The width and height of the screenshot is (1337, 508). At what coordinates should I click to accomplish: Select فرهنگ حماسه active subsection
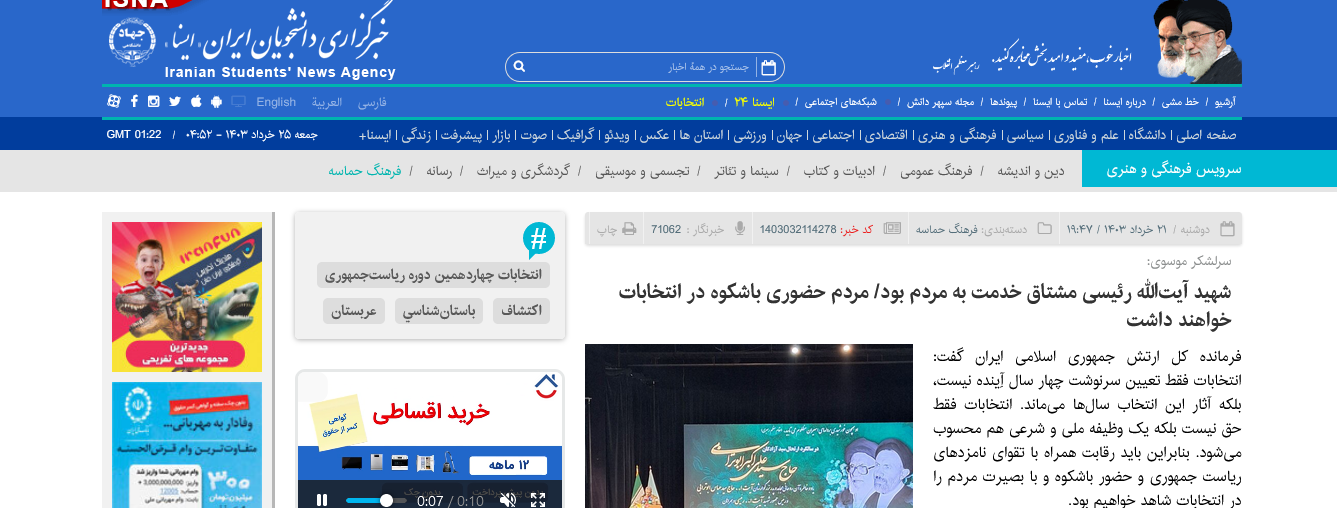365,171
